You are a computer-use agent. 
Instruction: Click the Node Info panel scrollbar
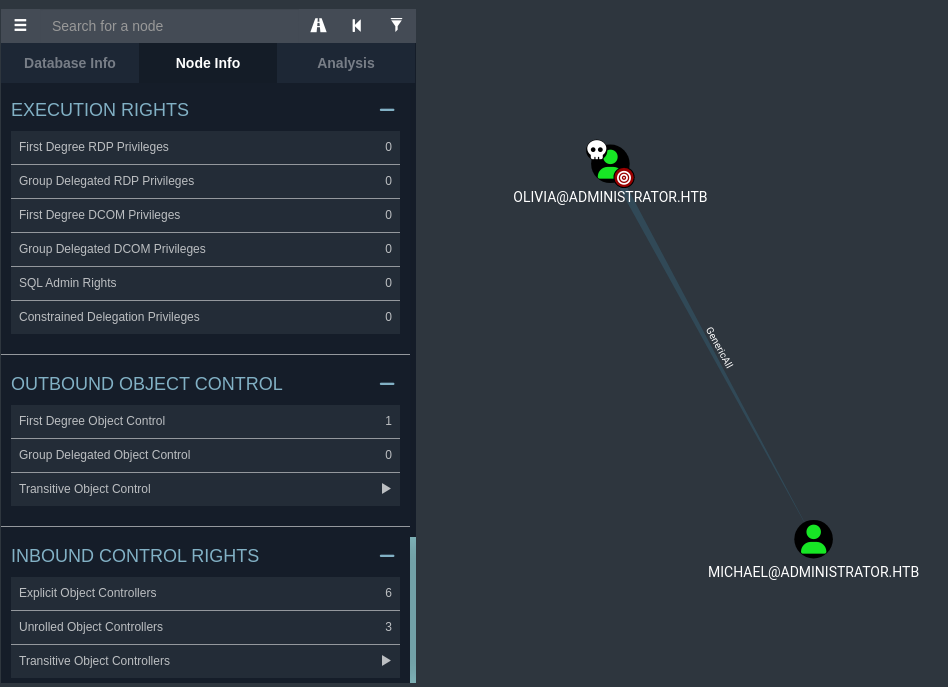click(x=413, y=609)
